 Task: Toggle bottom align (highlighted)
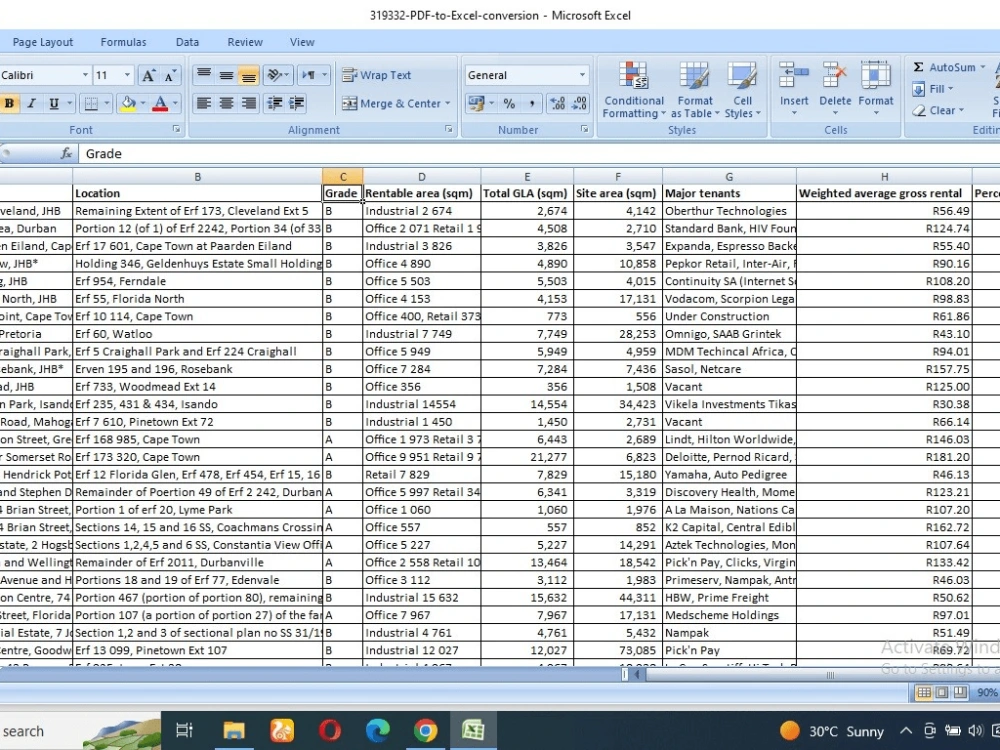point(248,75)
